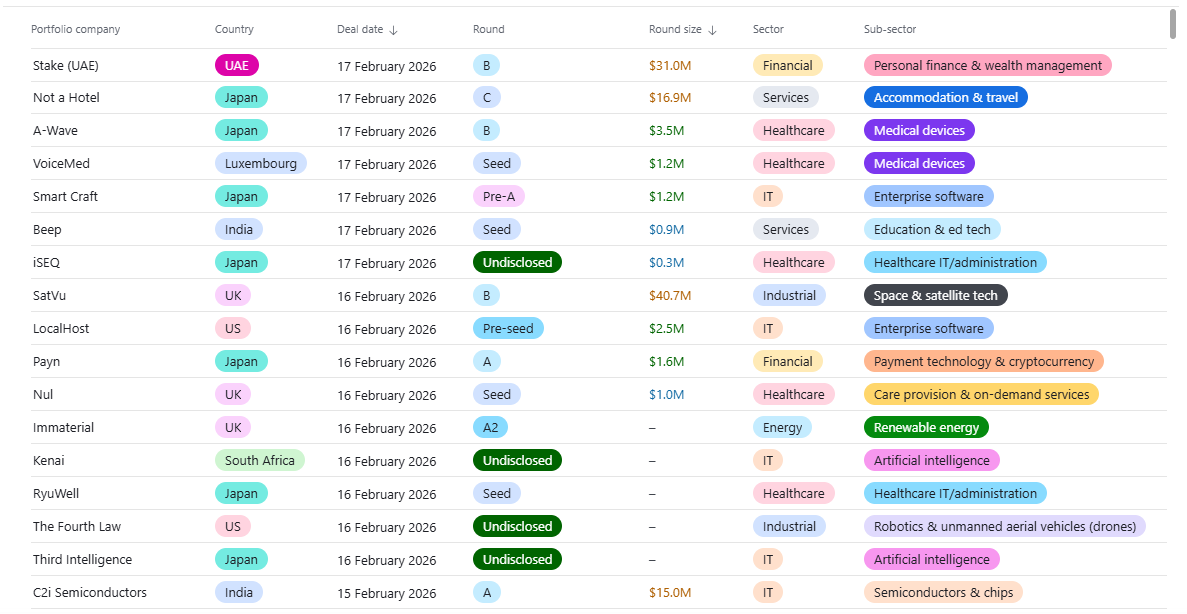Select the Undisclosed round tag for iSEQ
Image resolution: width=1187 pixels, height=614 pixels.
(517, 263)
